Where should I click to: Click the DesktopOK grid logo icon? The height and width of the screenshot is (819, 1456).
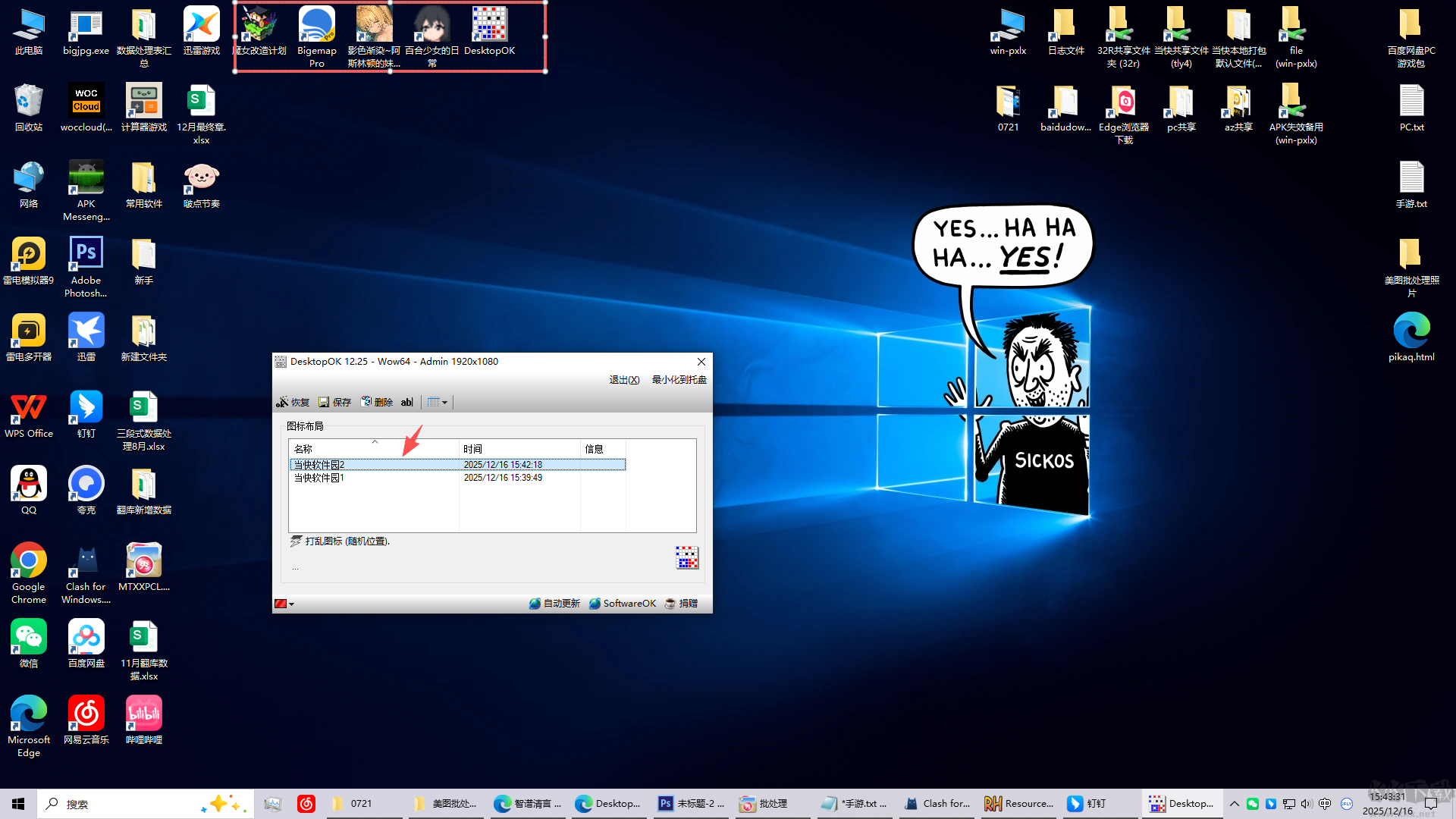686,557
